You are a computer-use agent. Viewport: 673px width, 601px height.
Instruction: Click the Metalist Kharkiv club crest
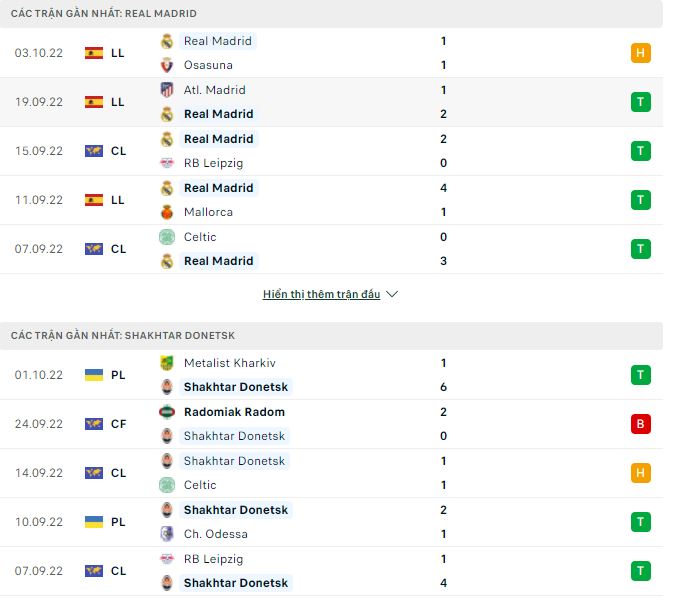[x=167, y=363]
